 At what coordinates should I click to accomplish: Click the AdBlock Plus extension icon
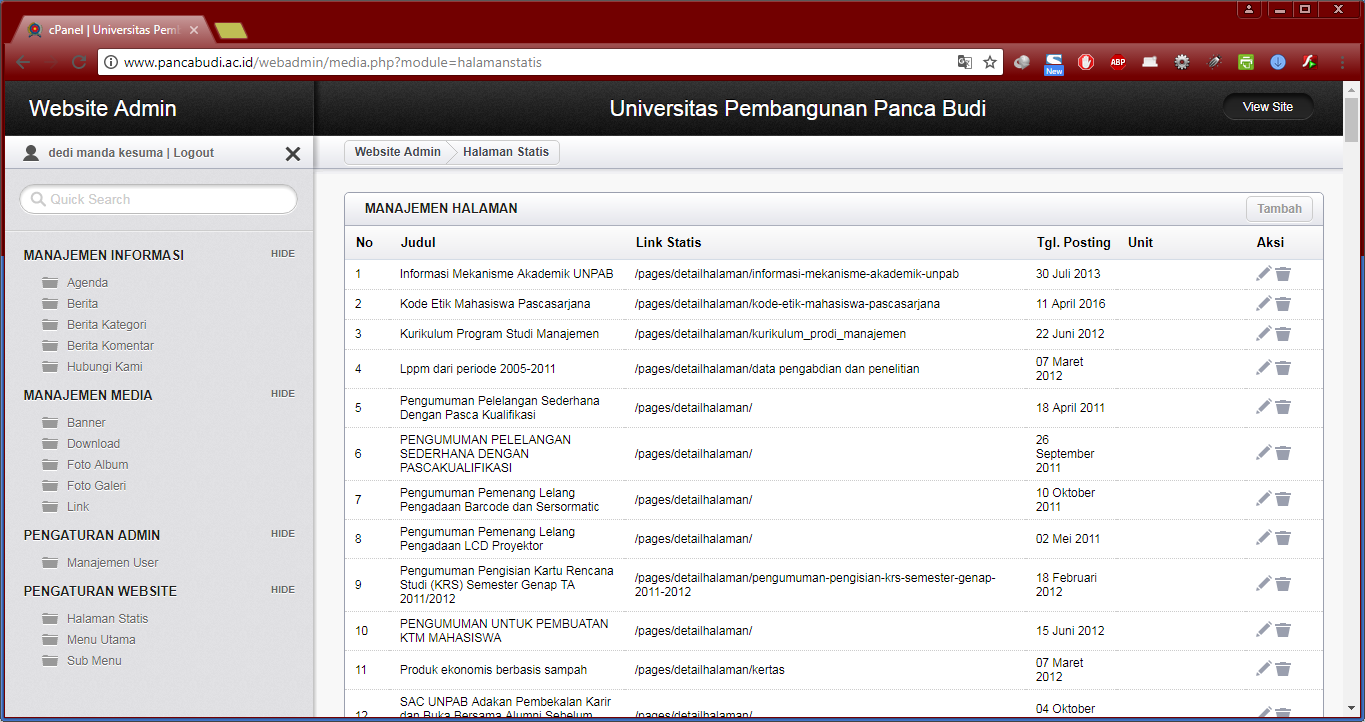click(1118, 62)
